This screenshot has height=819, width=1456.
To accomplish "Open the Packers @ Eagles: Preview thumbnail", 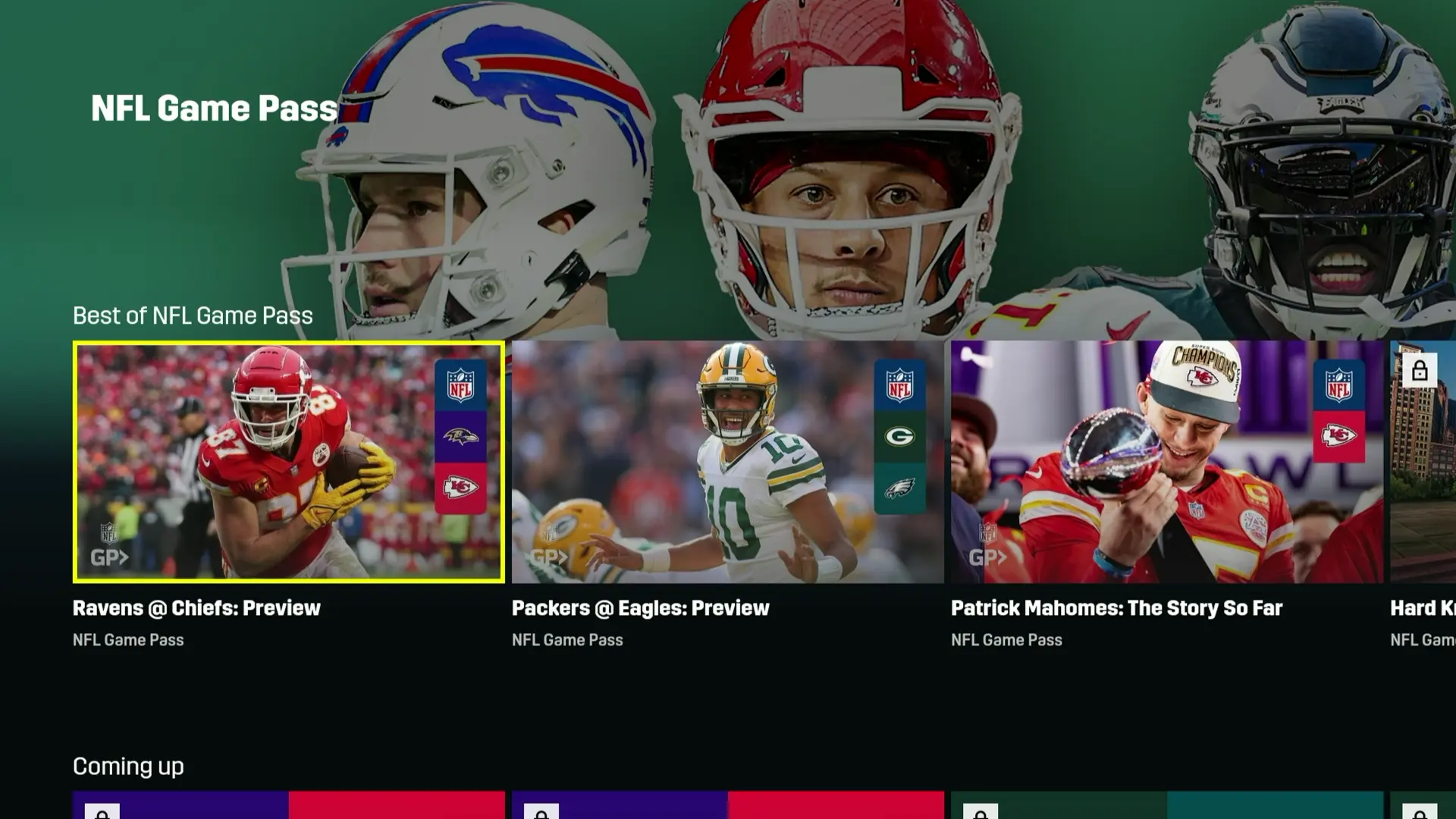I will pyautogui.click(x=728, y=462).
